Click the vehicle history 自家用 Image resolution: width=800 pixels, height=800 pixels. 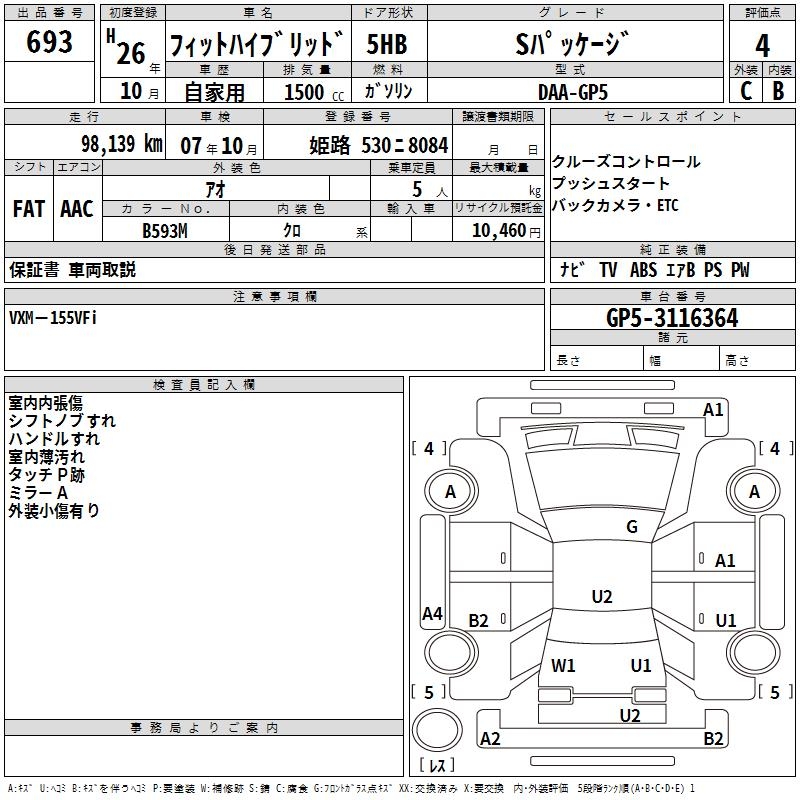[x=214, y=92]
